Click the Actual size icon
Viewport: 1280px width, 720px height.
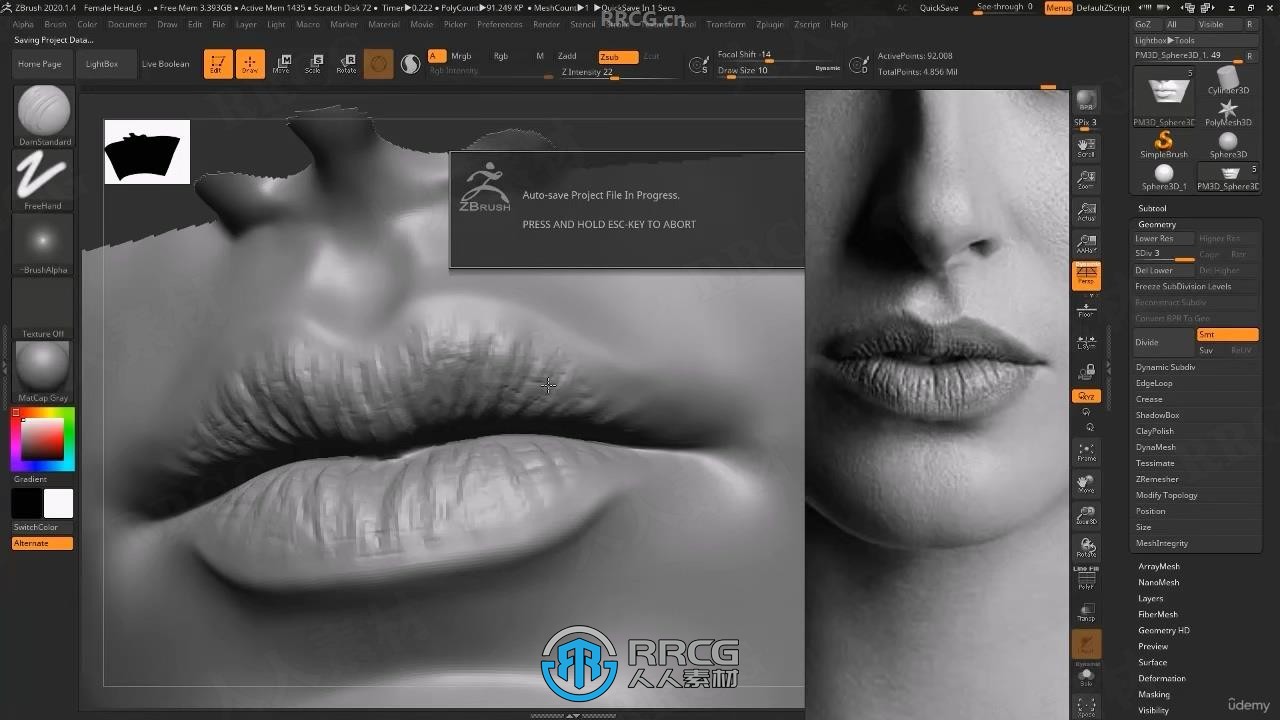coord(1086,212)
